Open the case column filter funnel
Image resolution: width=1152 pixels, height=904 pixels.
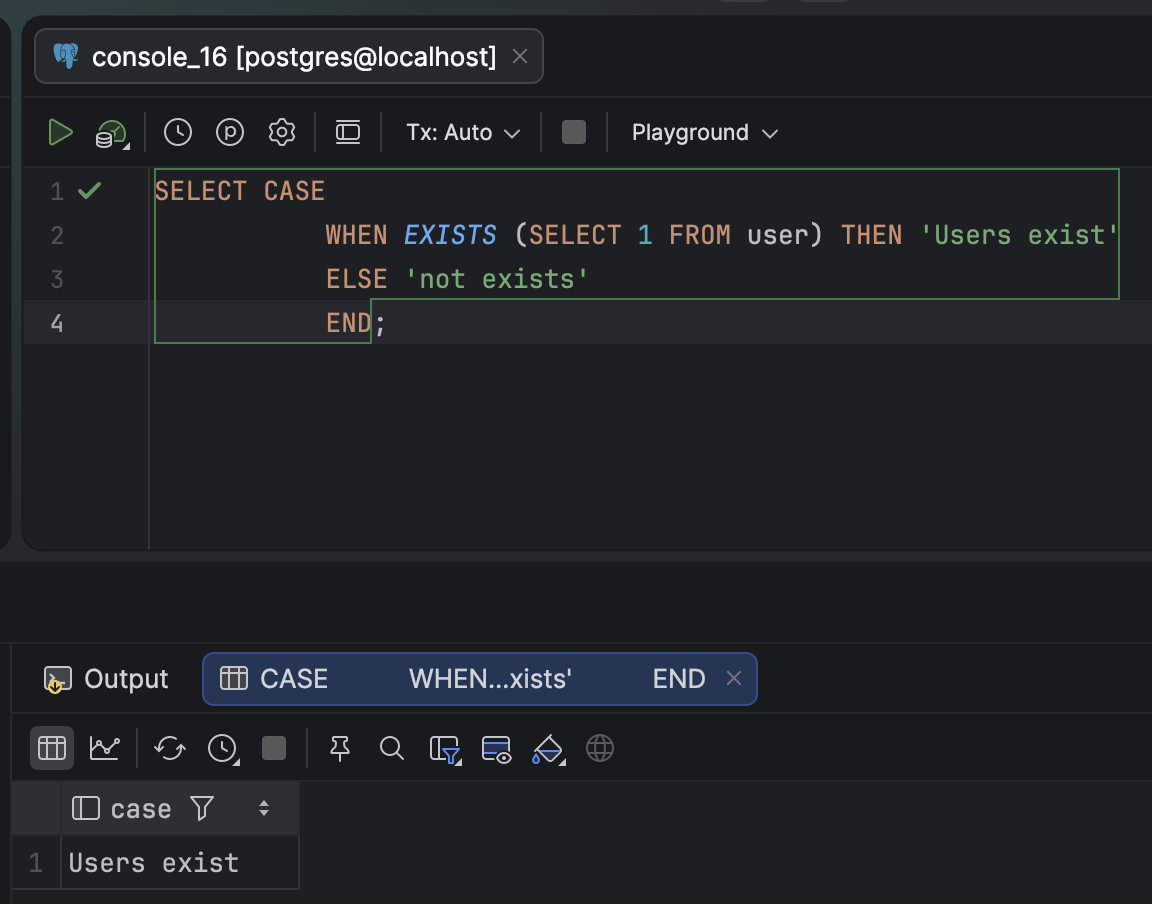(201, 808)
